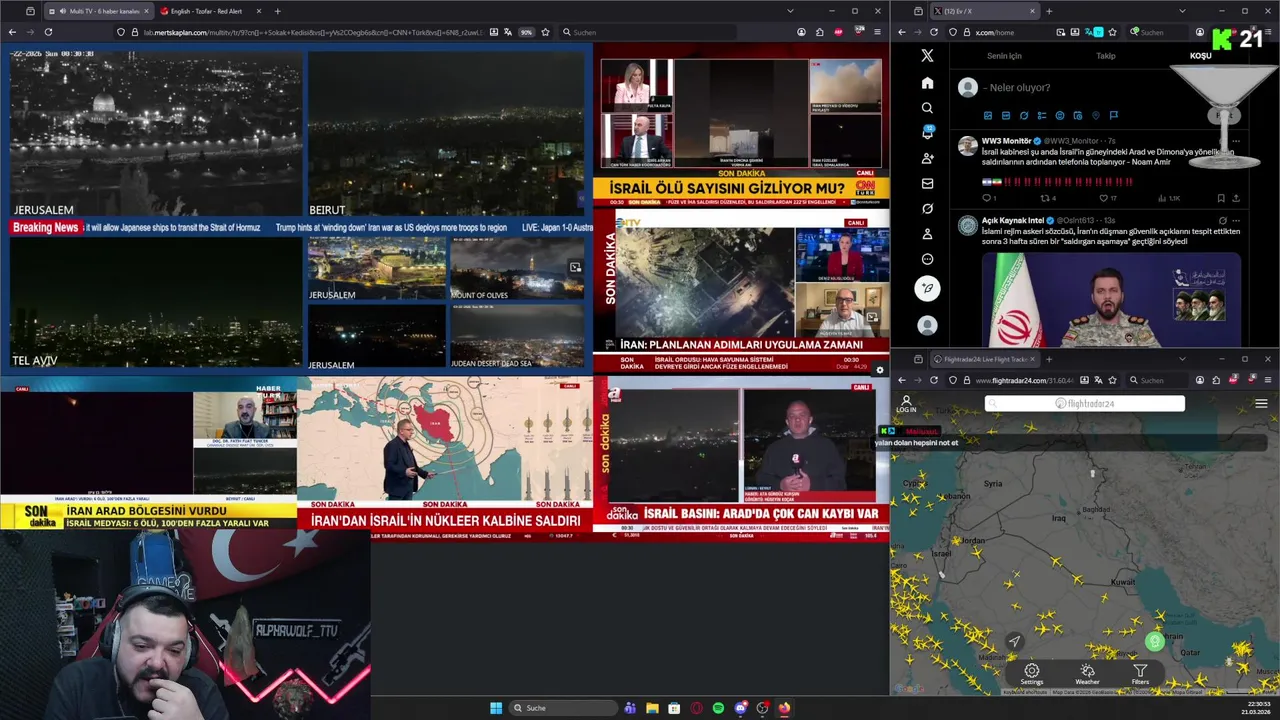Open X messages envelope icon
Viewport: 1280px width, 720px height.
coord(927,183)
